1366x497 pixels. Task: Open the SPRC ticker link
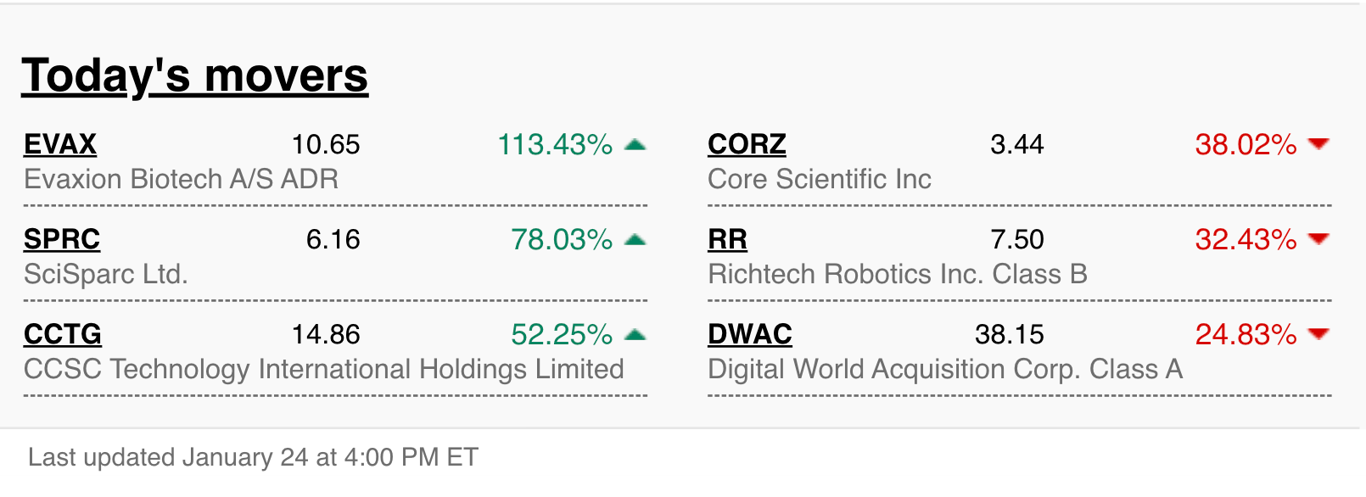click(x=62, y=240)
